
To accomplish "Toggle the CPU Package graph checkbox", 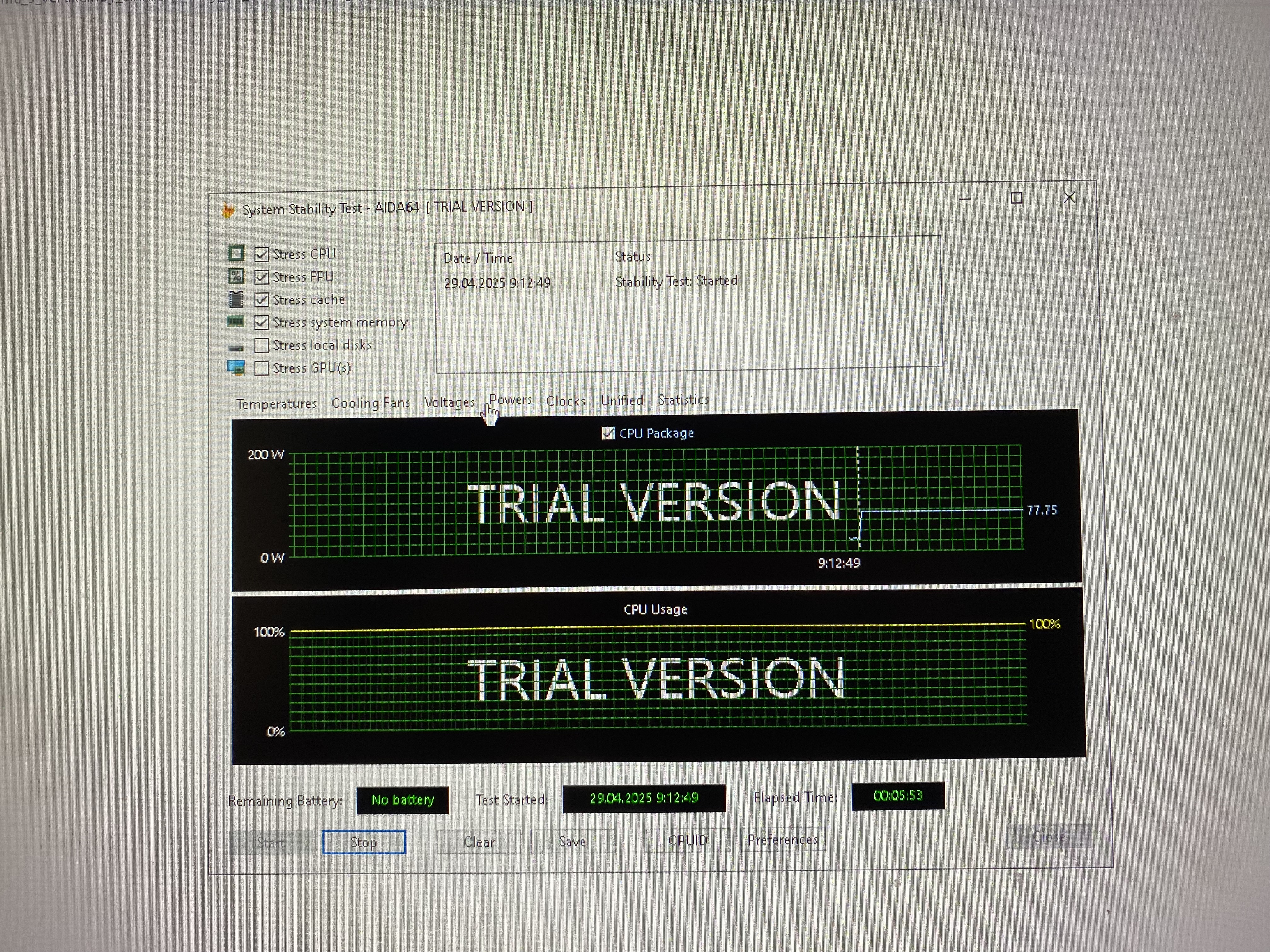I will pos(608,433).
